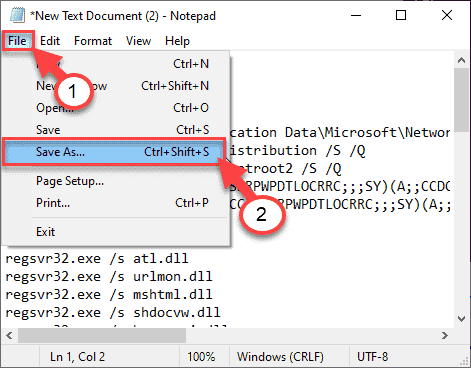Open the Format menu
This screenshot has width=471, height=368.
(x=93, y=41)
